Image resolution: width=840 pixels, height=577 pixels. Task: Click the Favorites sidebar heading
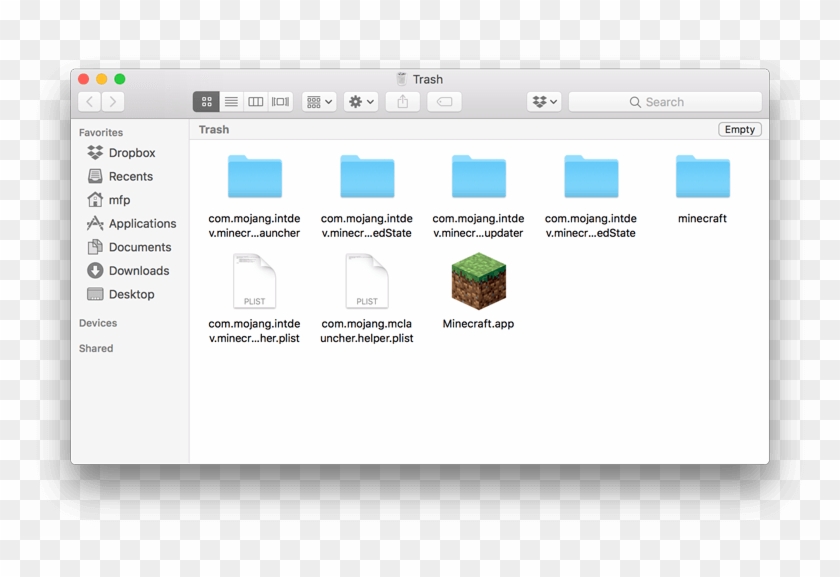click(101, 132)
